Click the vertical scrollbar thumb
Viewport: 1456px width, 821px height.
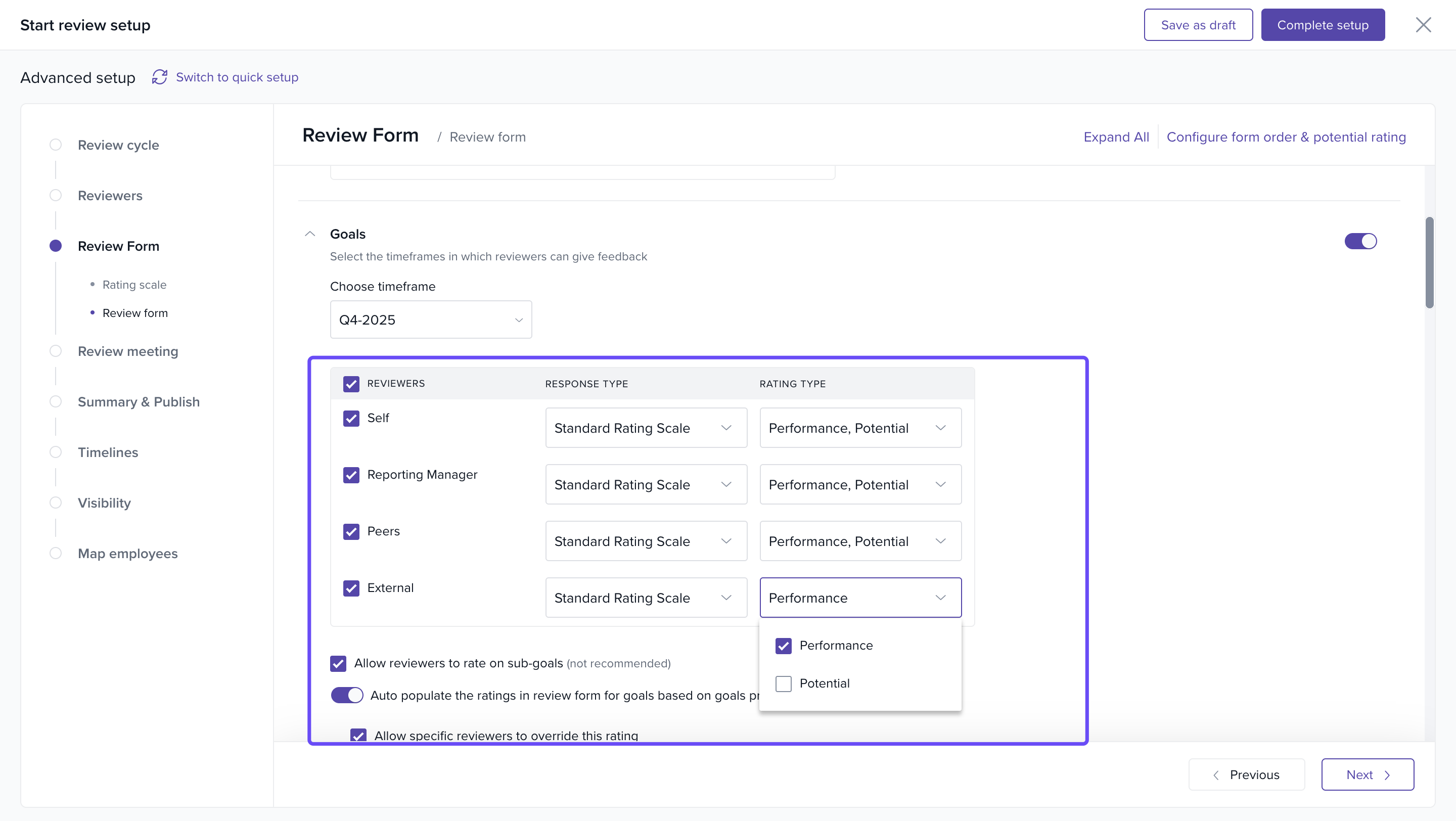(1429, 263)
